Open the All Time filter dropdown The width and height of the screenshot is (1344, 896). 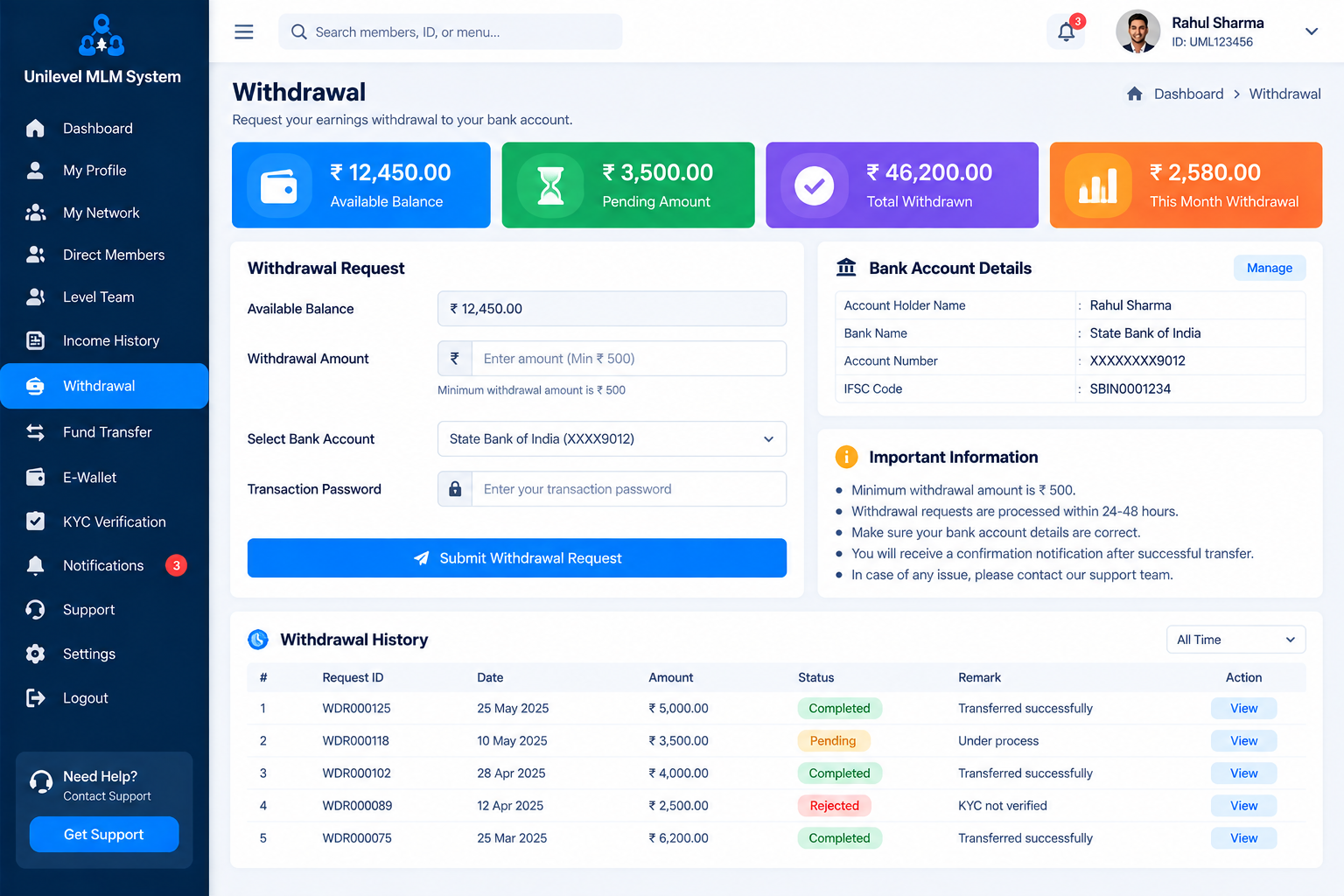[x=1235, y=640]
